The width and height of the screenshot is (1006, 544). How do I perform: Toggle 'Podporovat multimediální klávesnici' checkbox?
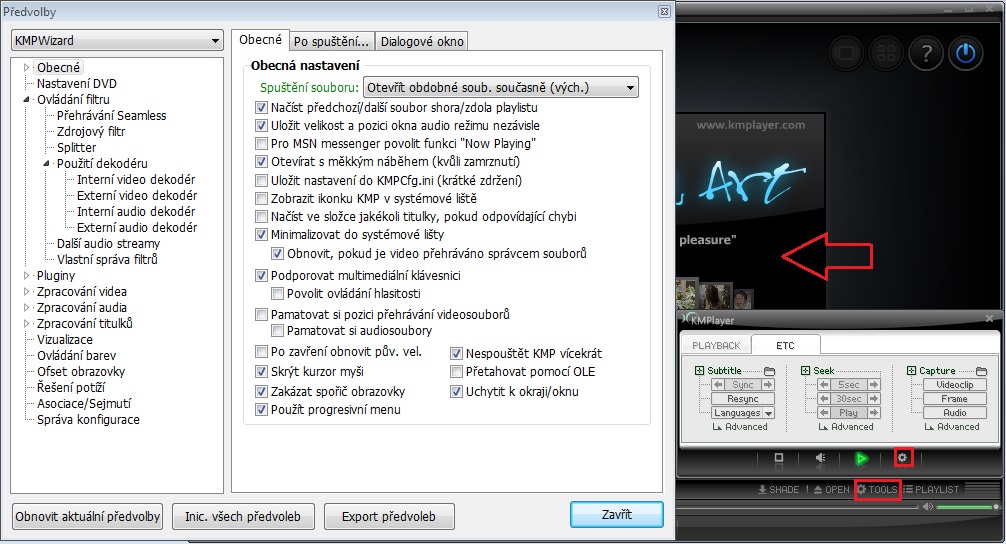(261, 276)
